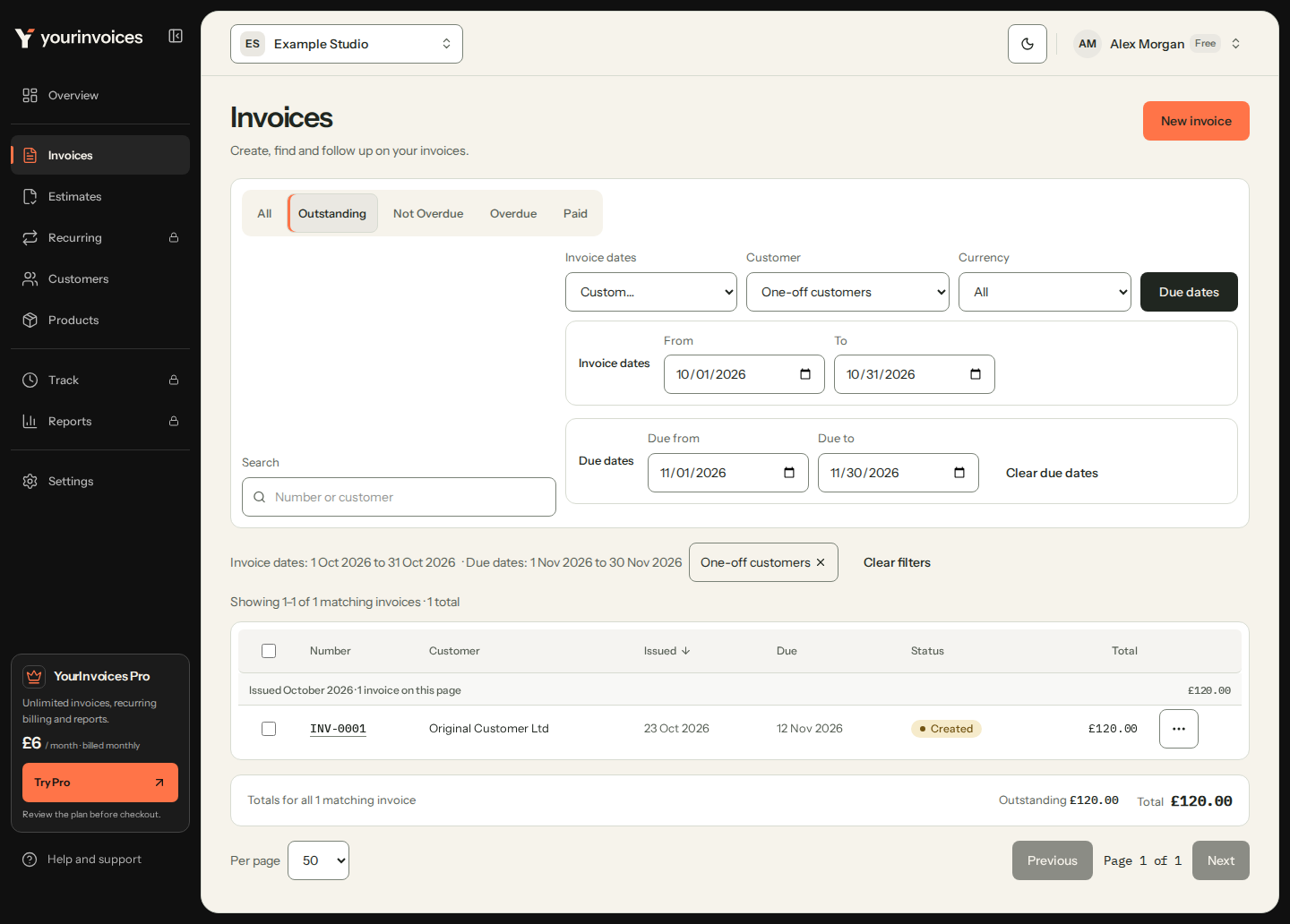
Task: Open the Customer filter dropdown
Action: tap(847, 292)
